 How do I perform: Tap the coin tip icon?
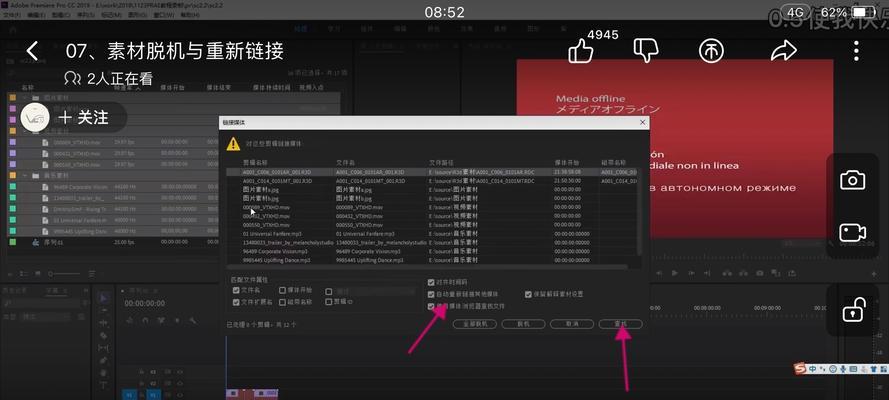click(x=711, y=50)
